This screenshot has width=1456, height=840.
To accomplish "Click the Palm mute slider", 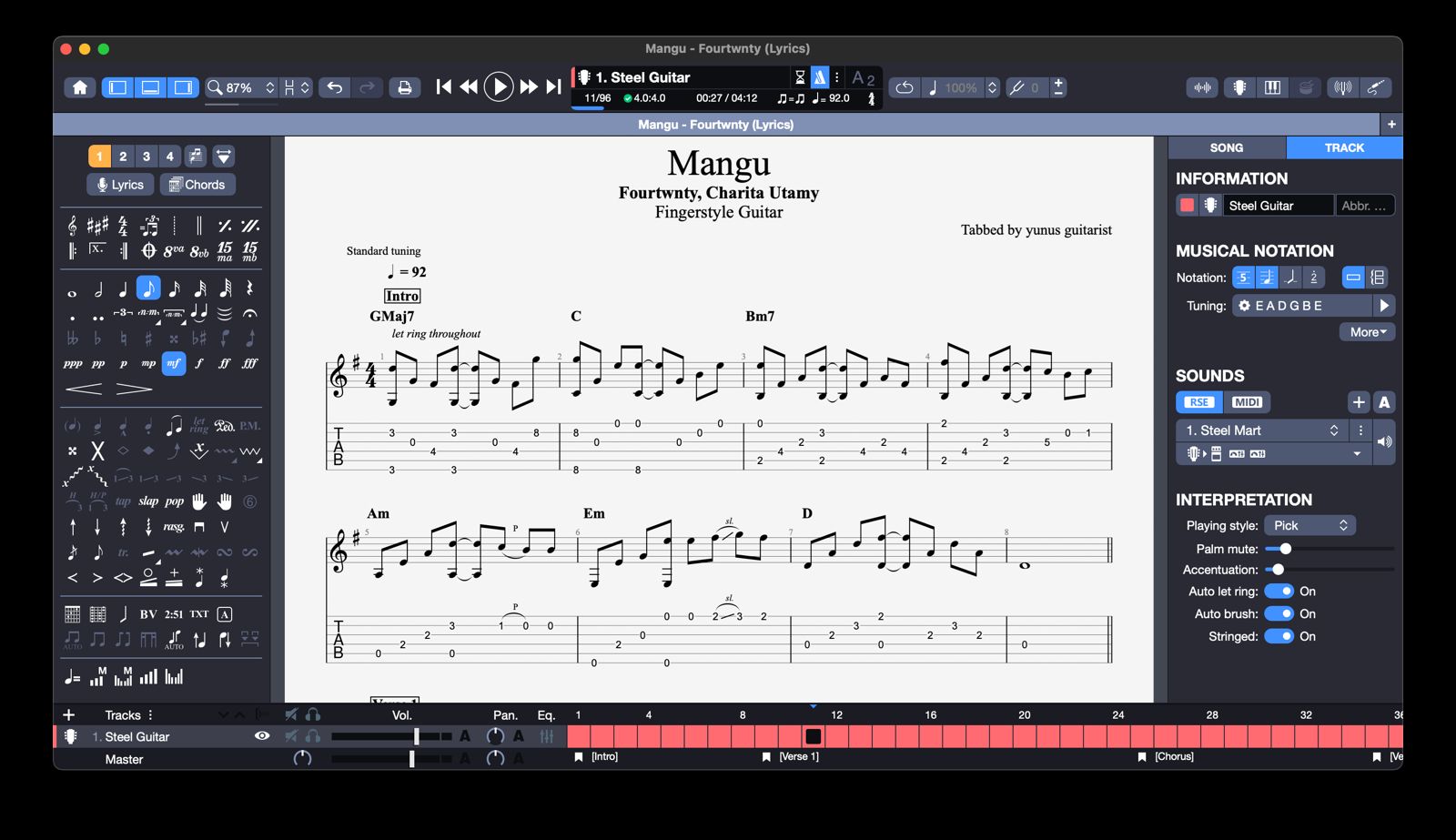I will [1330, 549].
